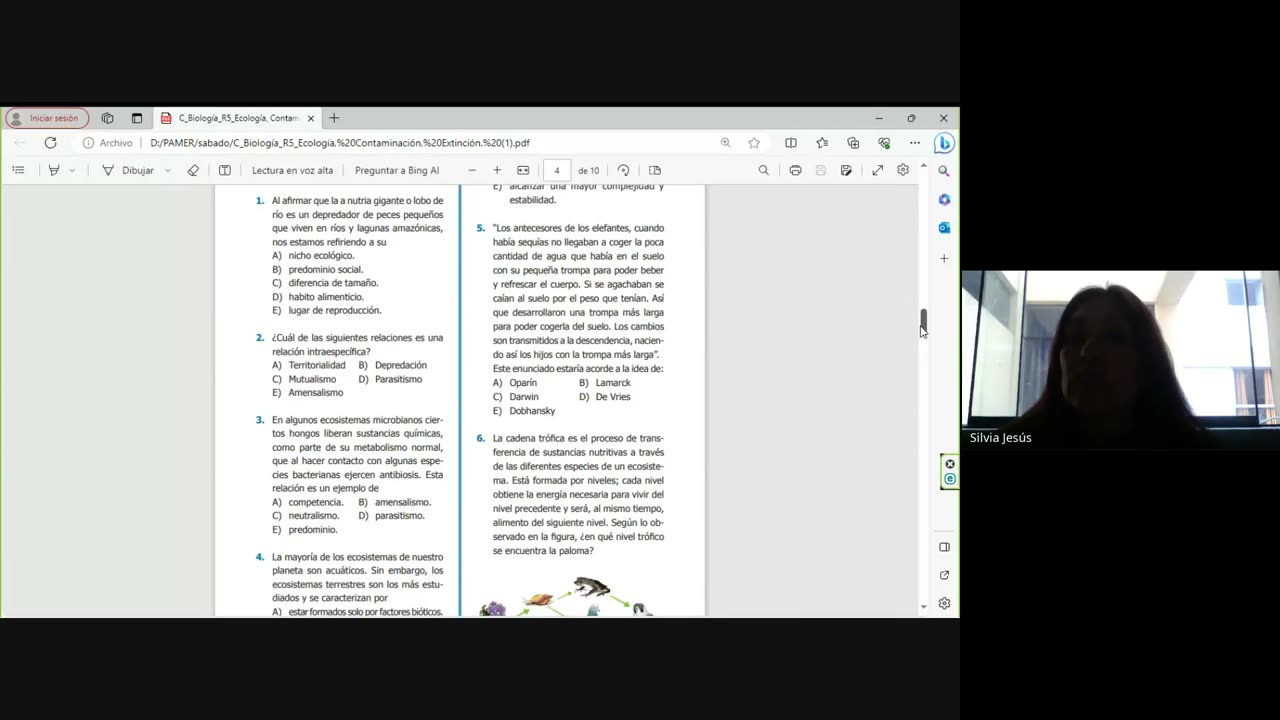Open Outlook in the sidebar
Image resolution: width=1280 pixels, height=720 pixels.
coord(944,228)
